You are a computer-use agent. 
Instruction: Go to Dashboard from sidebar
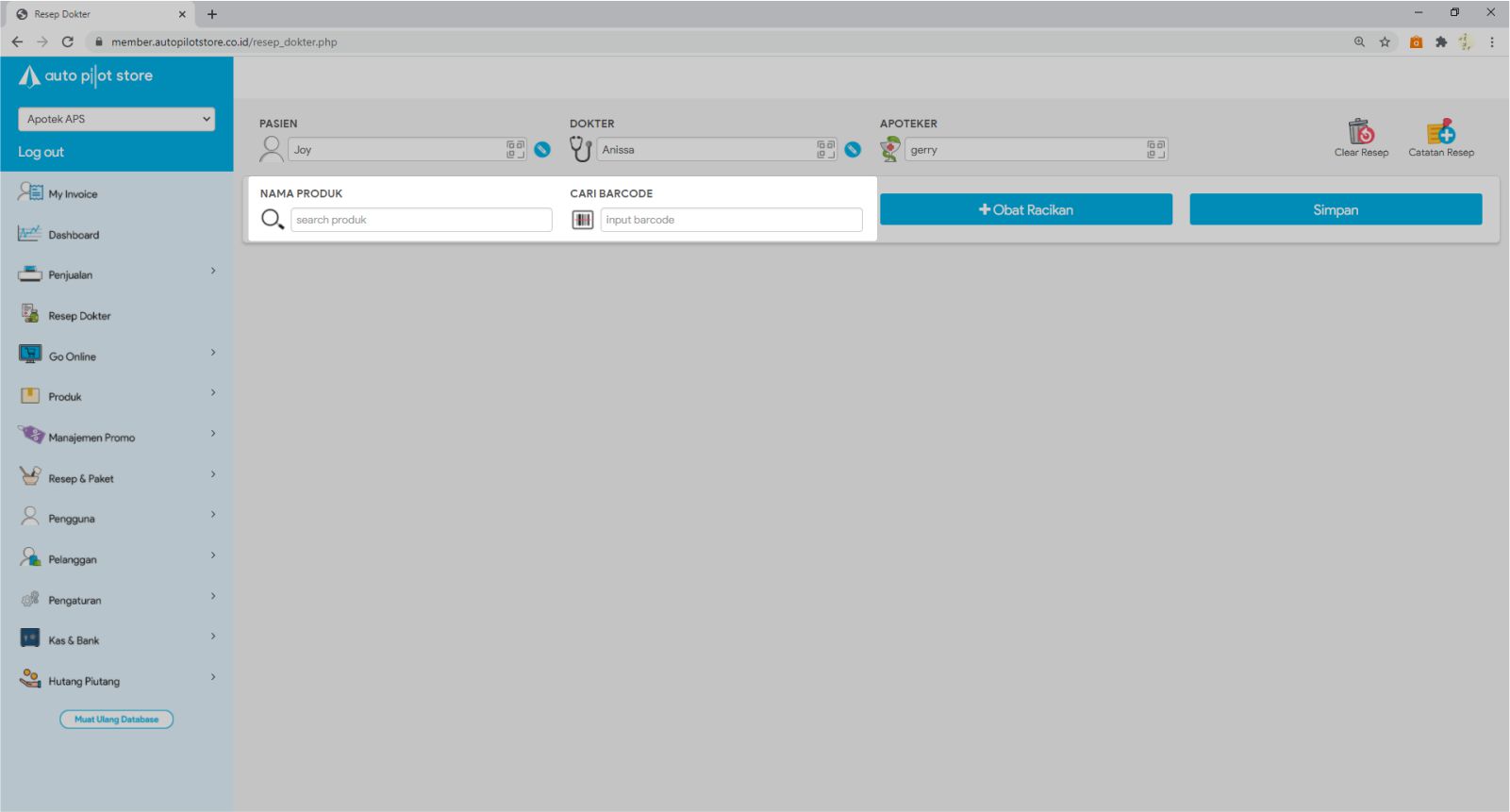coord(74,235)
